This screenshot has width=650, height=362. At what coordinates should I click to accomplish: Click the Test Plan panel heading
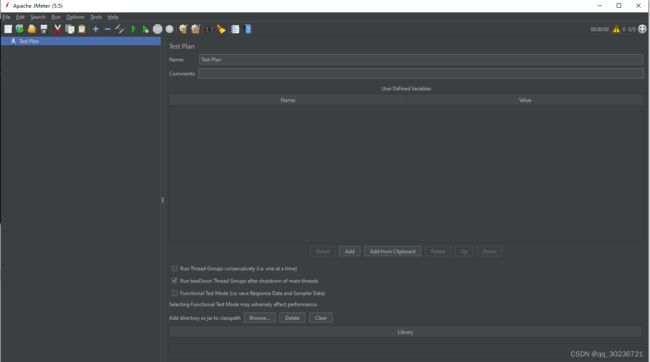pos(182,46)
